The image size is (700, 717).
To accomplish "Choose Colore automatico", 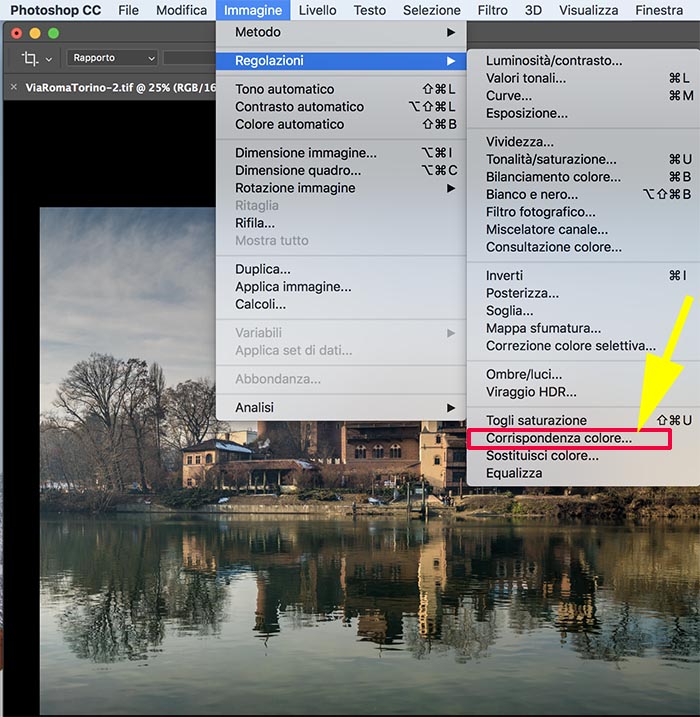I will 341,124.
